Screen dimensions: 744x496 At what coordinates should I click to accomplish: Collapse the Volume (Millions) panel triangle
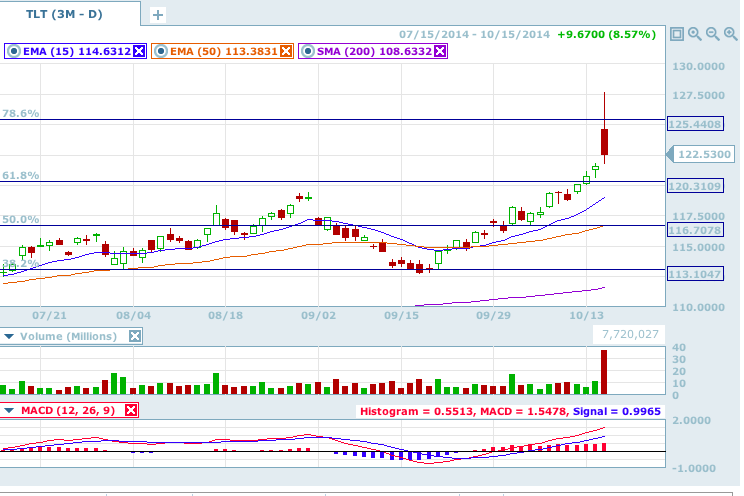[x=9, y=337]
